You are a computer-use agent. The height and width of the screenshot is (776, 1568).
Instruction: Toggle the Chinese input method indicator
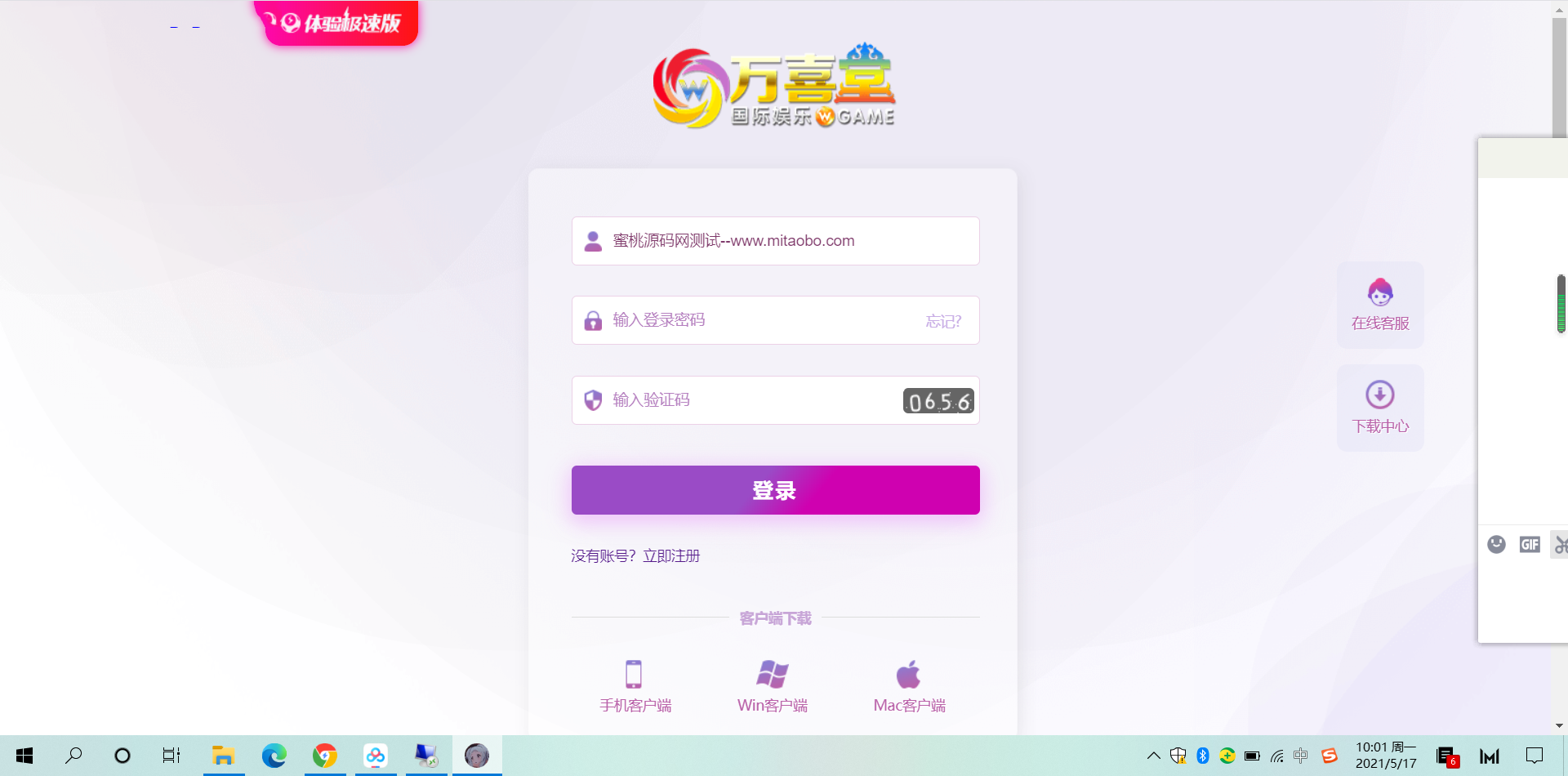coord(1301,756)
